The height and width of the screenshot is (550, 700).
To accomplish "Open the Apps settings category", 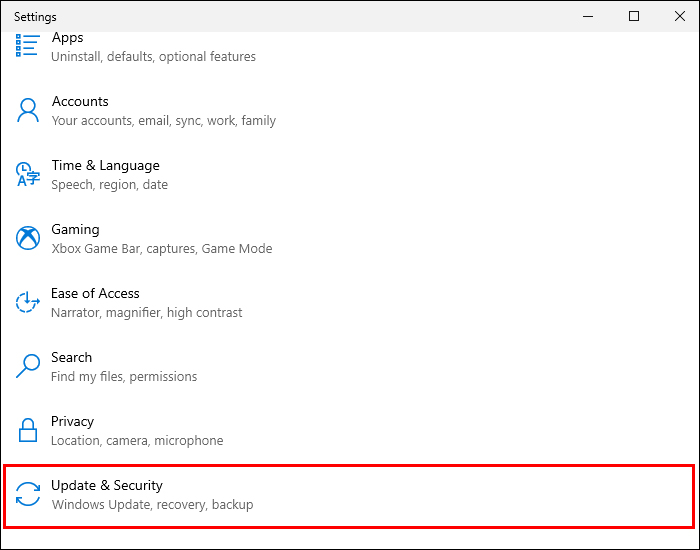I will click(x=67, y=37).
